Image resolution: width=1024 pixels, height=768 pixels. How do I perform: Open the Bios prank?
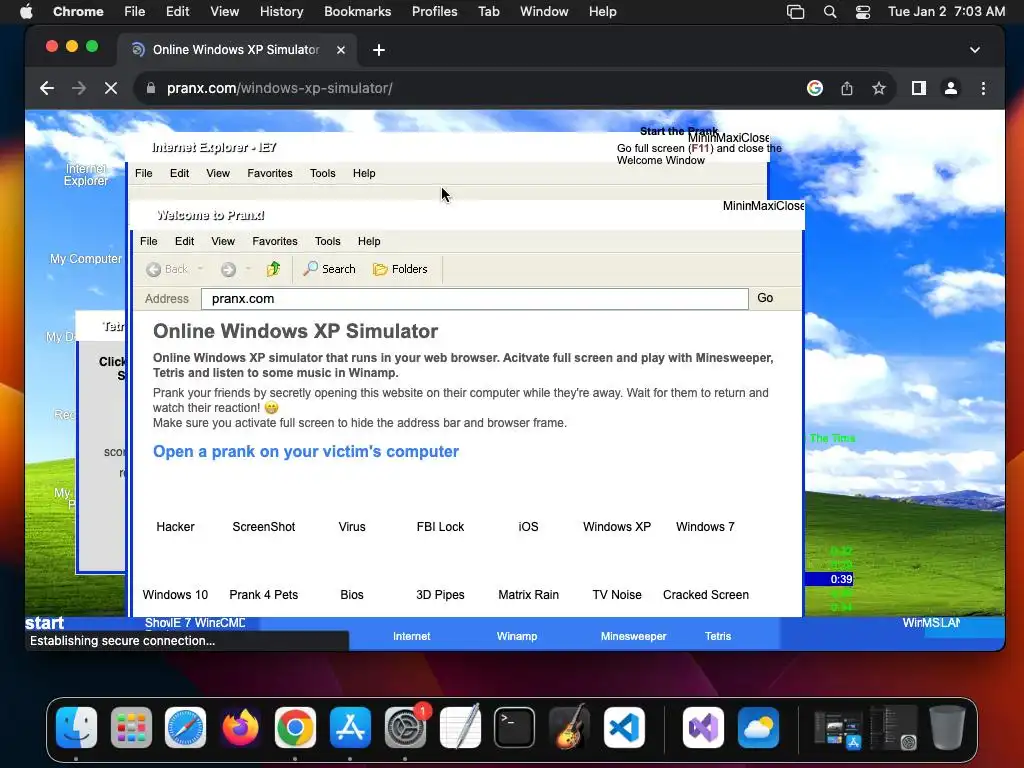[x=352, y=595]
